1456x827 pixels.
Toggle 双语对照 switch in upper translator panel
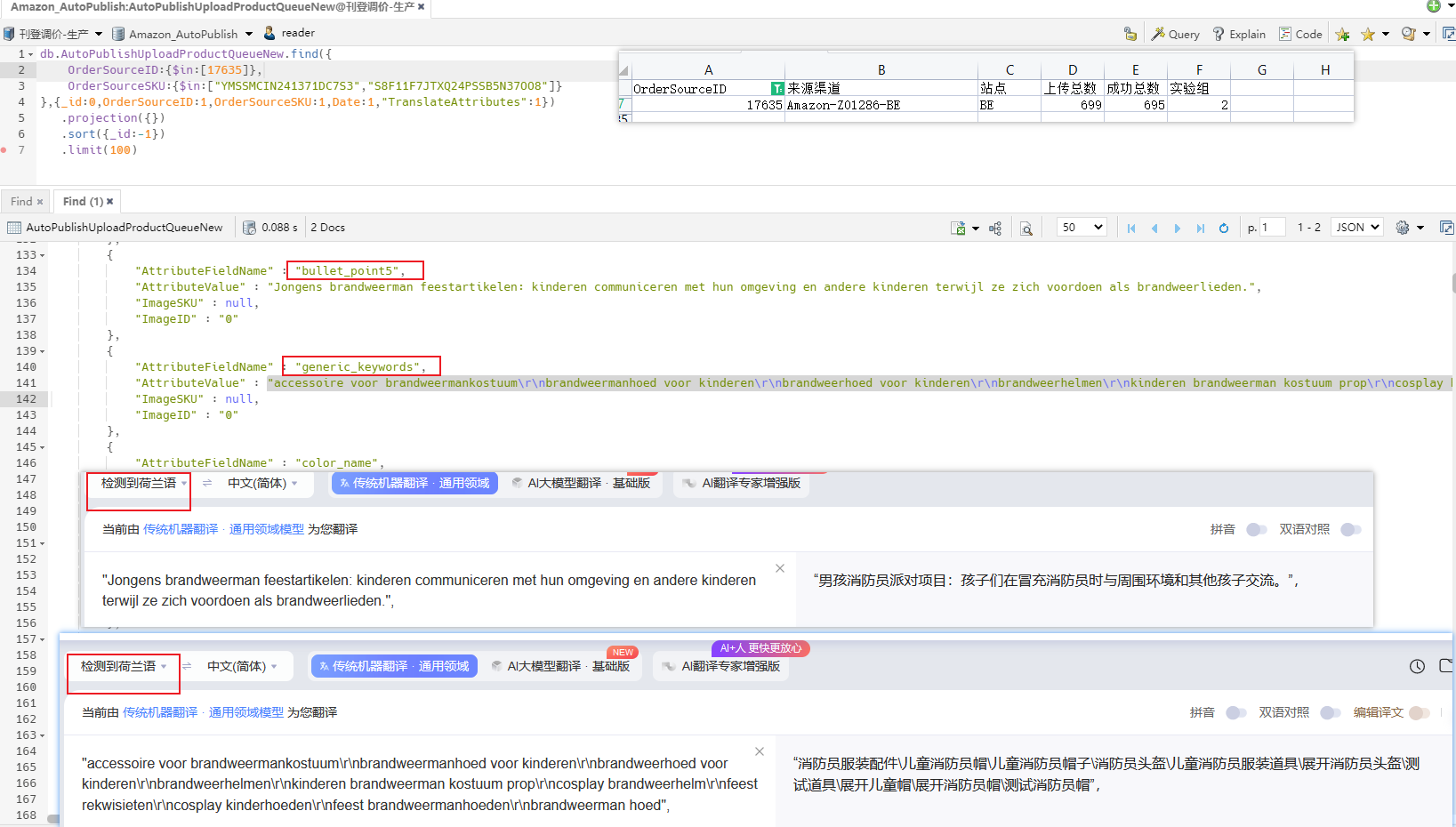pyautogui.click(x=1351, y=529)
